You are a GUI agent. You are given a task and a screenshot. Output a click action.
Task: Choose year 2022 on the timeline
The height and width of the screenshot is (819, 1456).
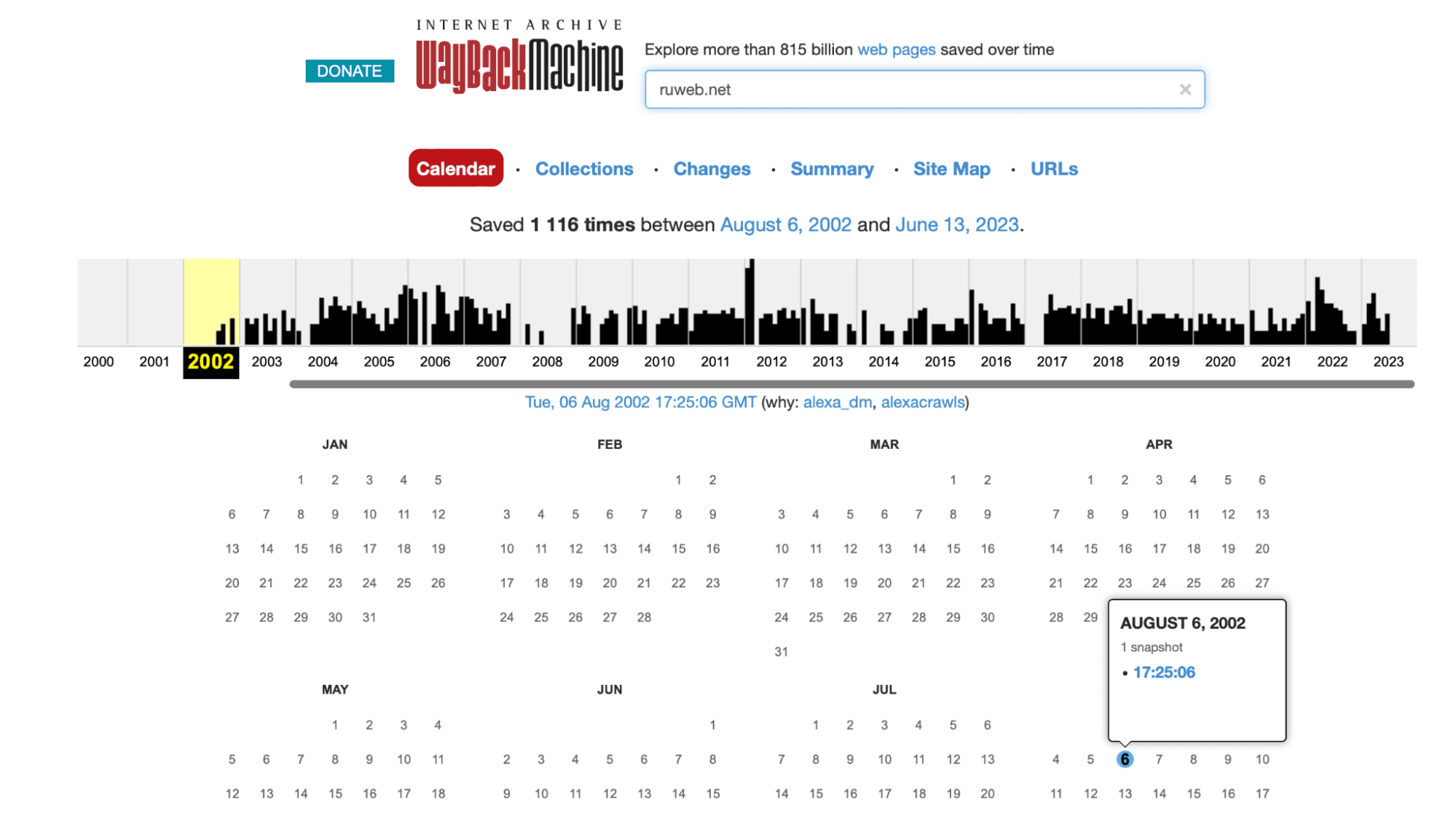click(x=1332, y=361)
